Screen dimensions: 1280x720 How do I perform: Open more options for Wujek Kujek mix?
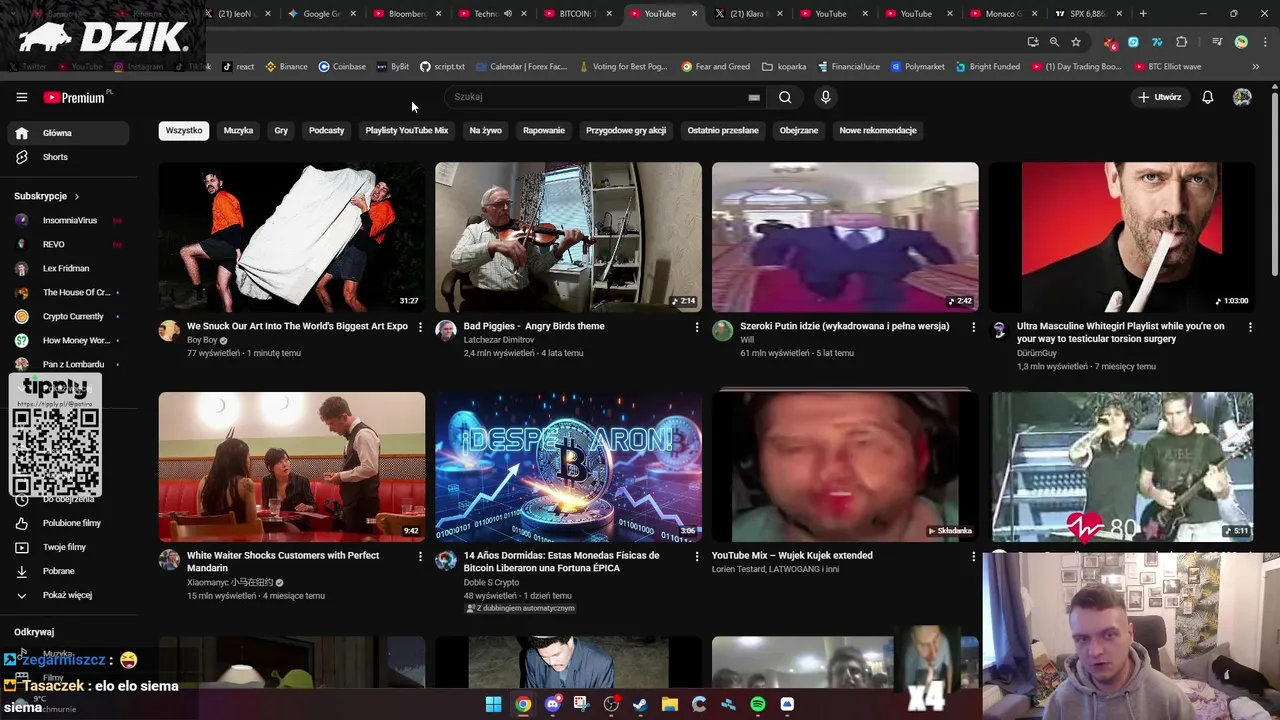click(x=974, y=556)
